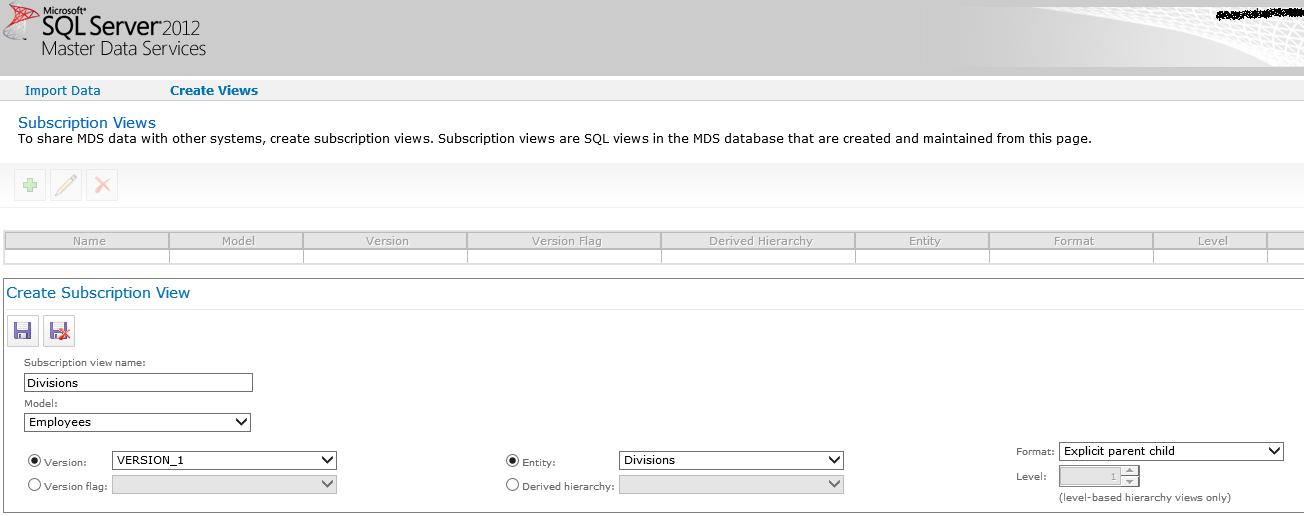Click the green plus Add subscription view icon
Viewport: 1304px width, 516px height.
[30, 185]
